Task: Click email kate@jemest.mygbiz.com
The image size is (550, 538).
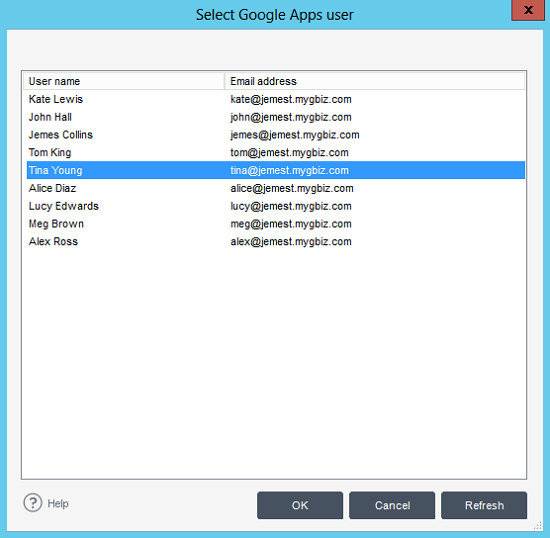Action: tap(291, 99)
